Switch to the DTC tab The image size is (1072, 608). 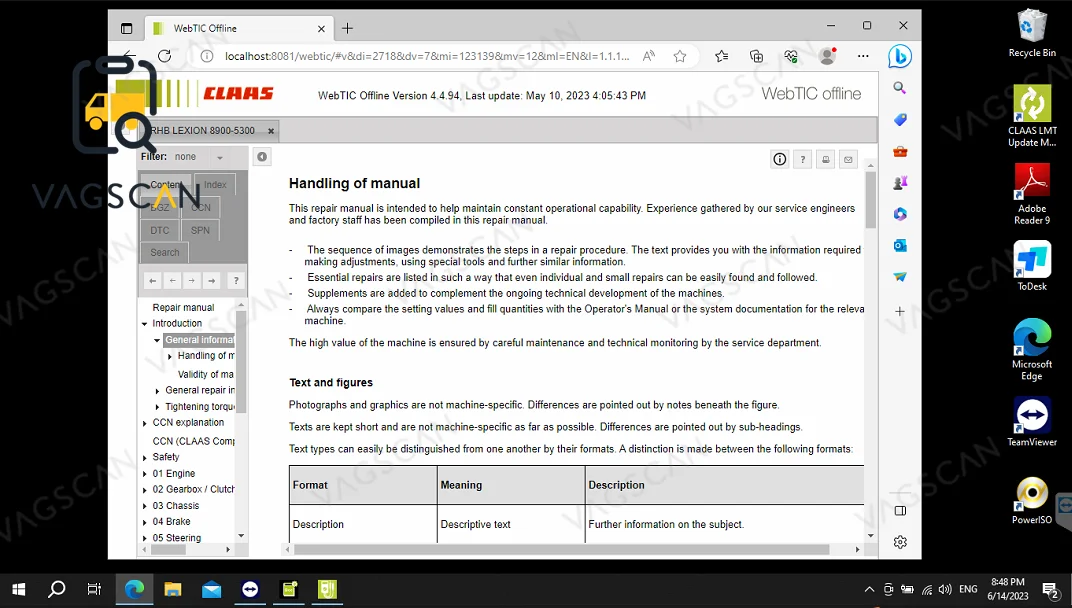(x=159, y=230)
